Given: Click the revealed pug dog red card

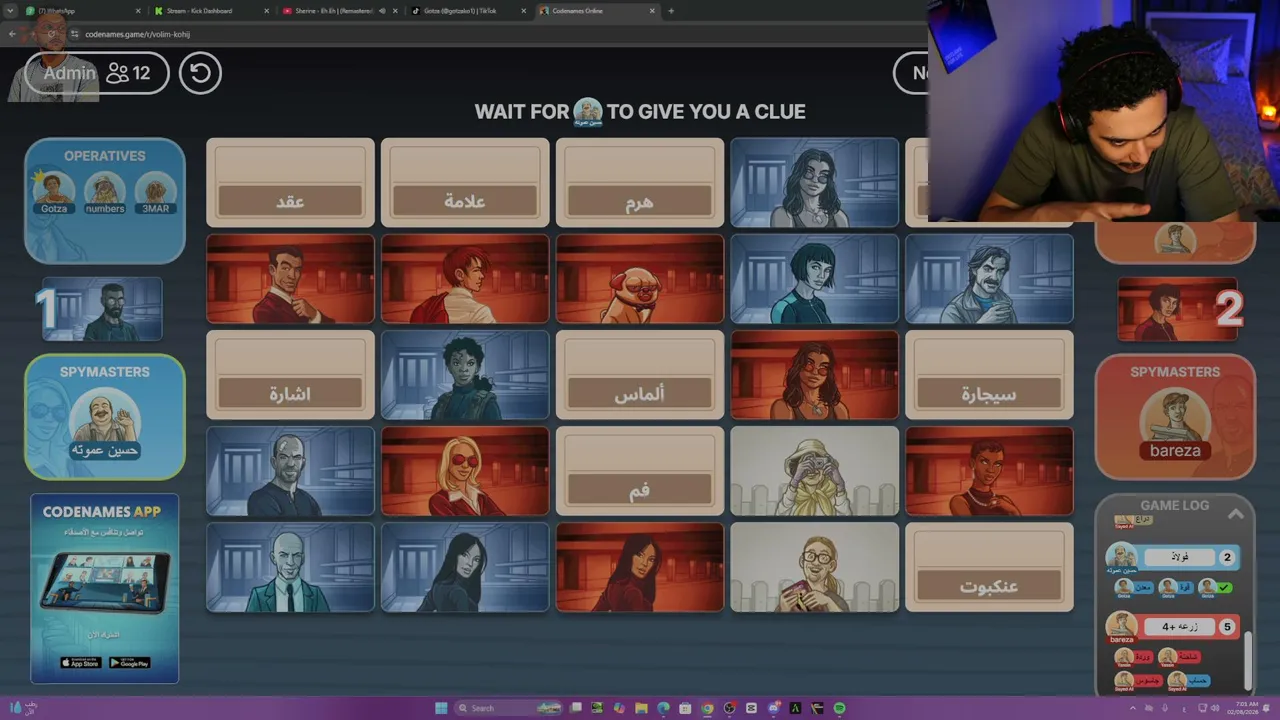Looking at the screenshot, I should point(639,279).
